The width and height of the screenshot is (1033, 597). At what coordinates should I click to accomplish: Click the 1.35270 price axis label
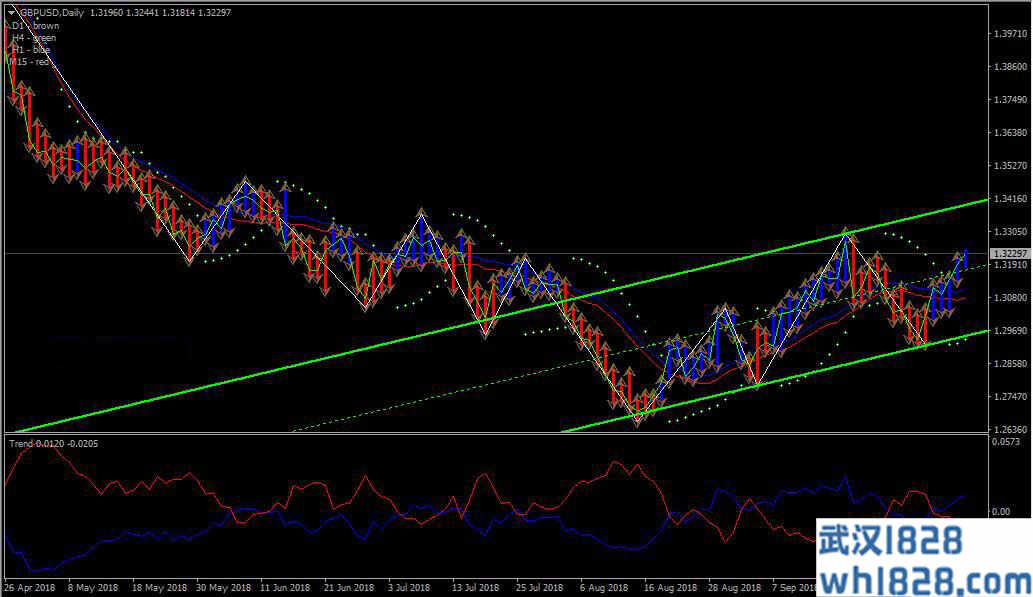tap(1011, 165)
